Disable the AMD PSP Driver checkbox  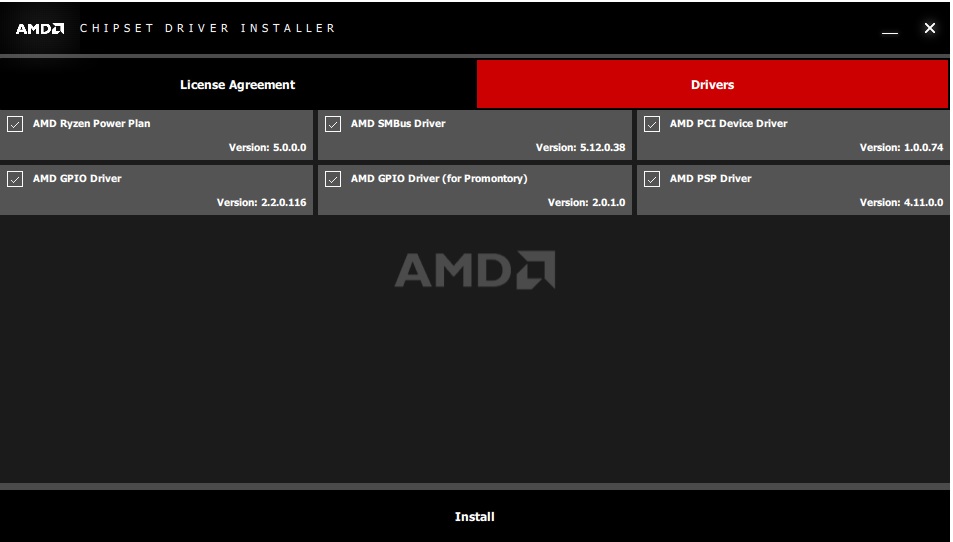(x=652, y=179)
